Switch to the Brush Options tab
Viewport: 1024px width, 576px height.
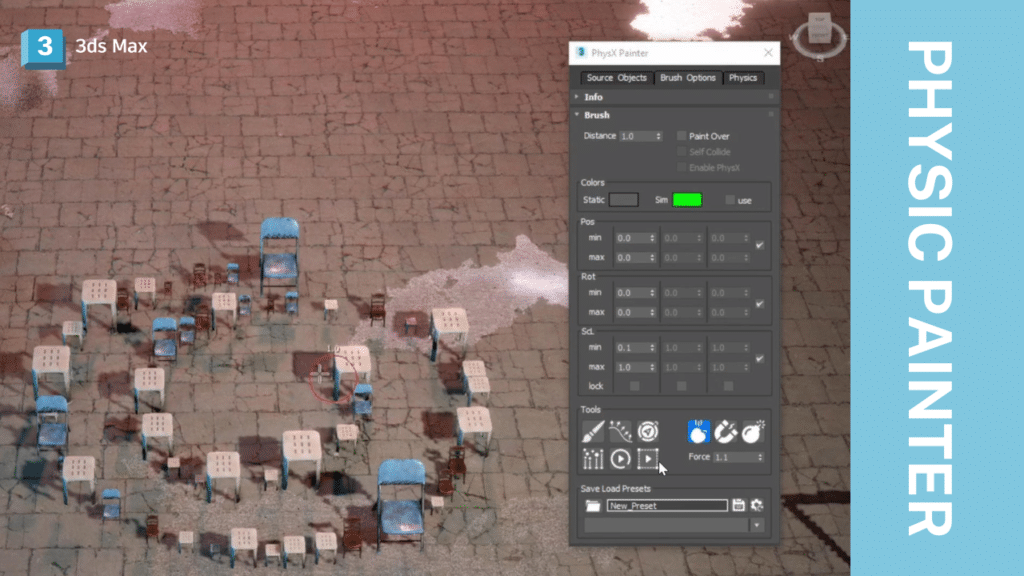tap(688, 78)
